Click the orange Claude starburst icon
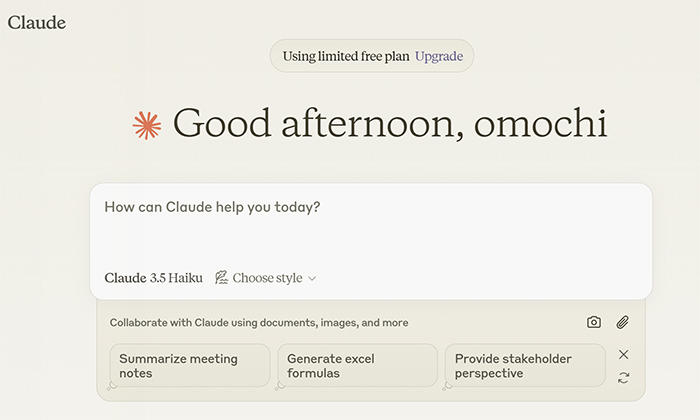 [x=147, y=125]
